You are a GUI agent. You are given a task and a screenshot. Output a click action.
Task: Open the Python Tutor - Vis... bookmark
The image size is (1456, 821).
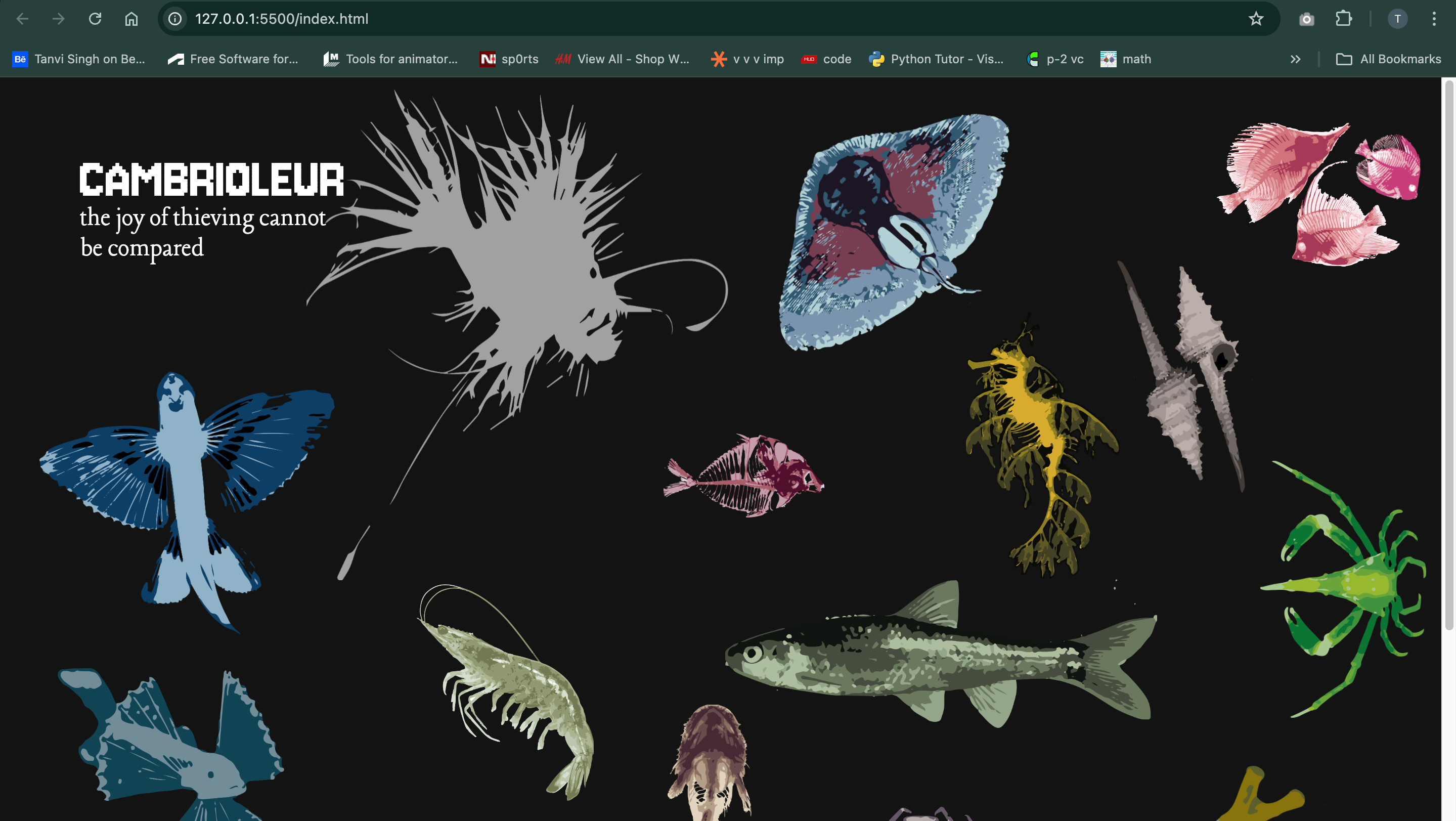pyautogui.click(x=937, y=59)
